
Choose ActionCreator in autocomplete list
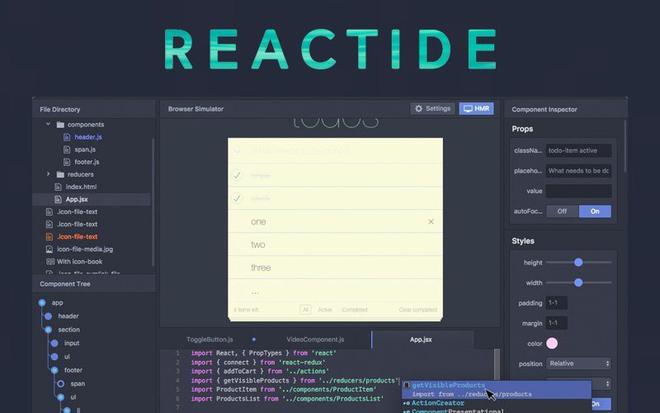(x=438, y=403)
